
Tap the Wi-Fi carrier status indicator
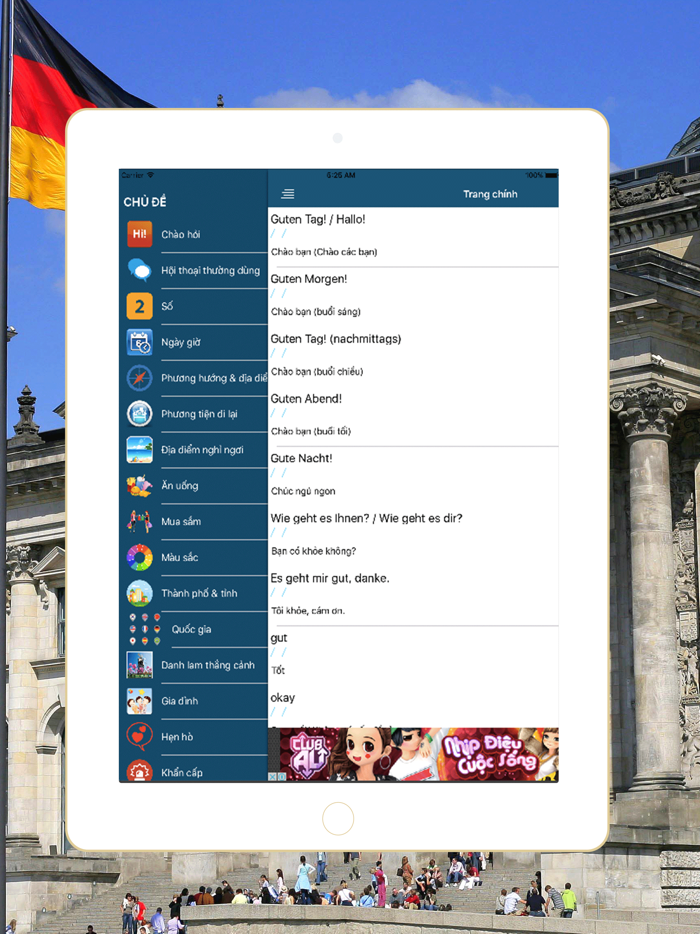pos(138,175)
